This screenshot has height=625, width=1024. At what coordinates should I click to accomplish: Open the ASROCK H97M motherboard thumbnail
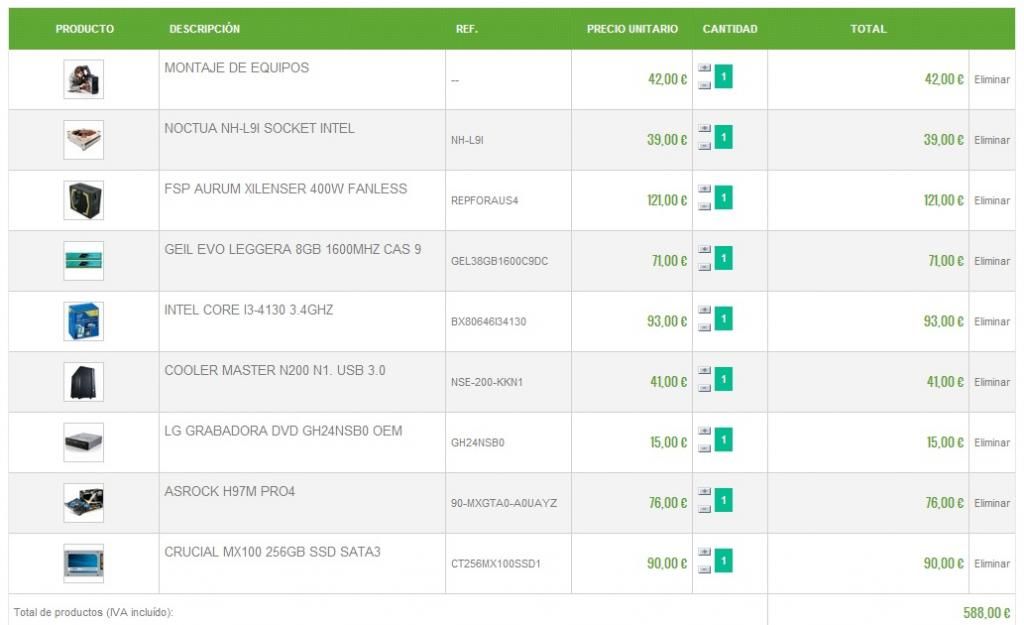[84, 503]
